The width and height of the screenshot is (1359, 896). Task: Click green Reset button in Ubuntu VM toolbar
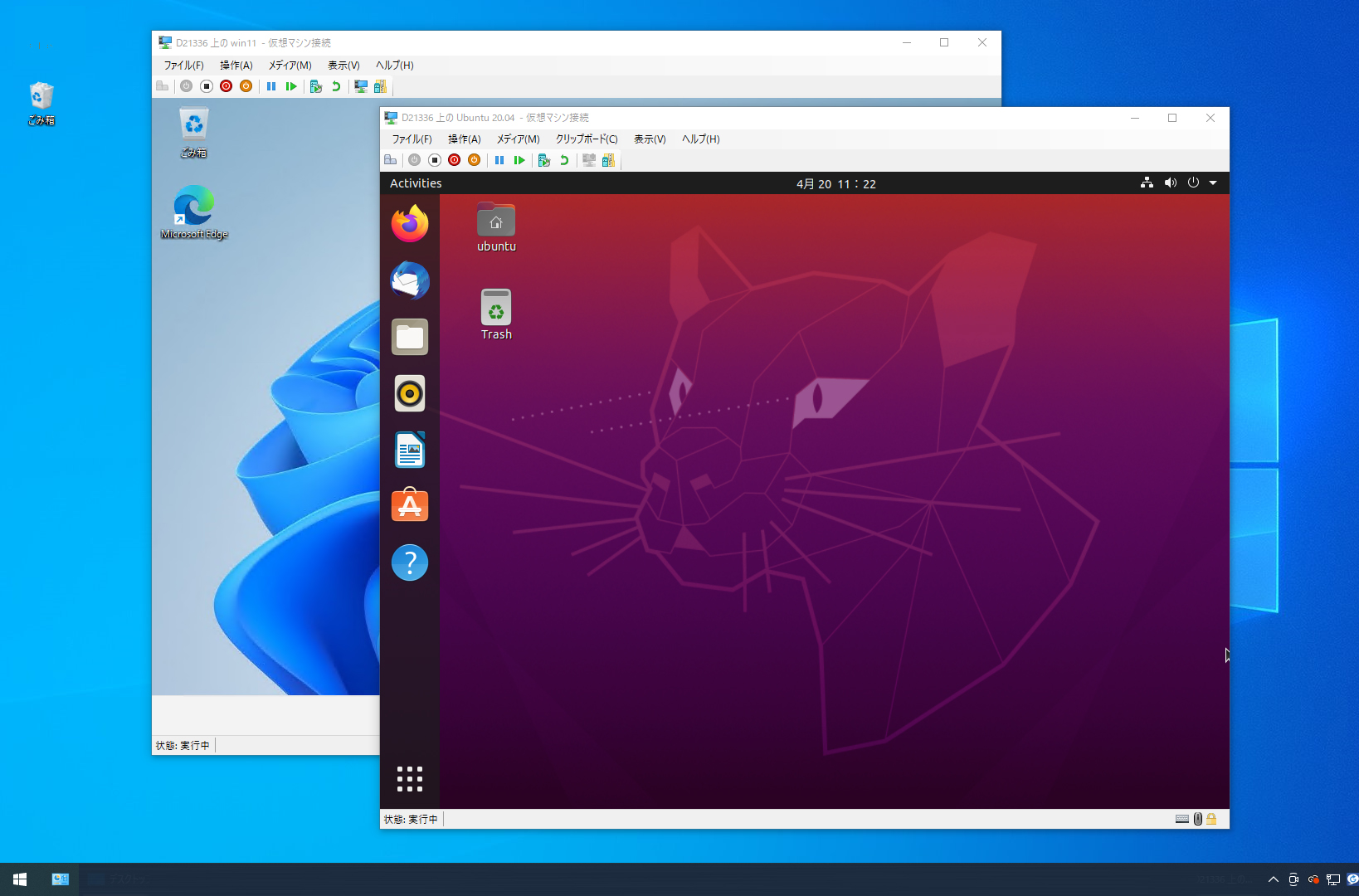[x=519, y=160]
